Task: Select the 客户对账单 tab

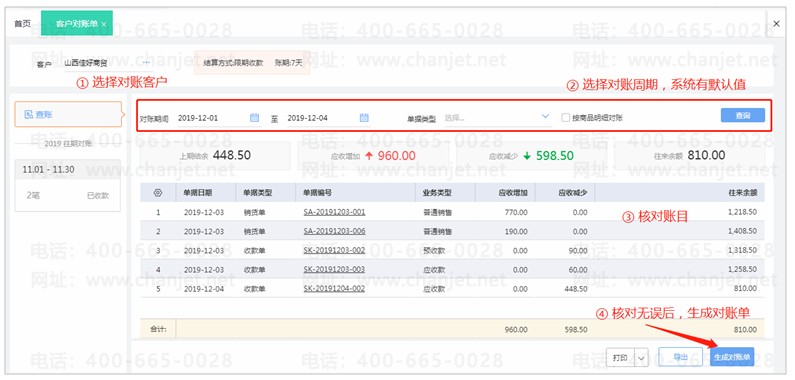Action: click(77, 23)
